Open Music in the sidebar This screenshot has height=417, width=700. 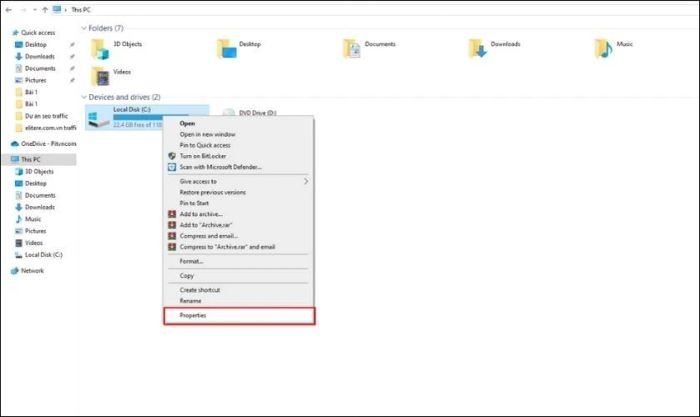[x=33, y=219]
